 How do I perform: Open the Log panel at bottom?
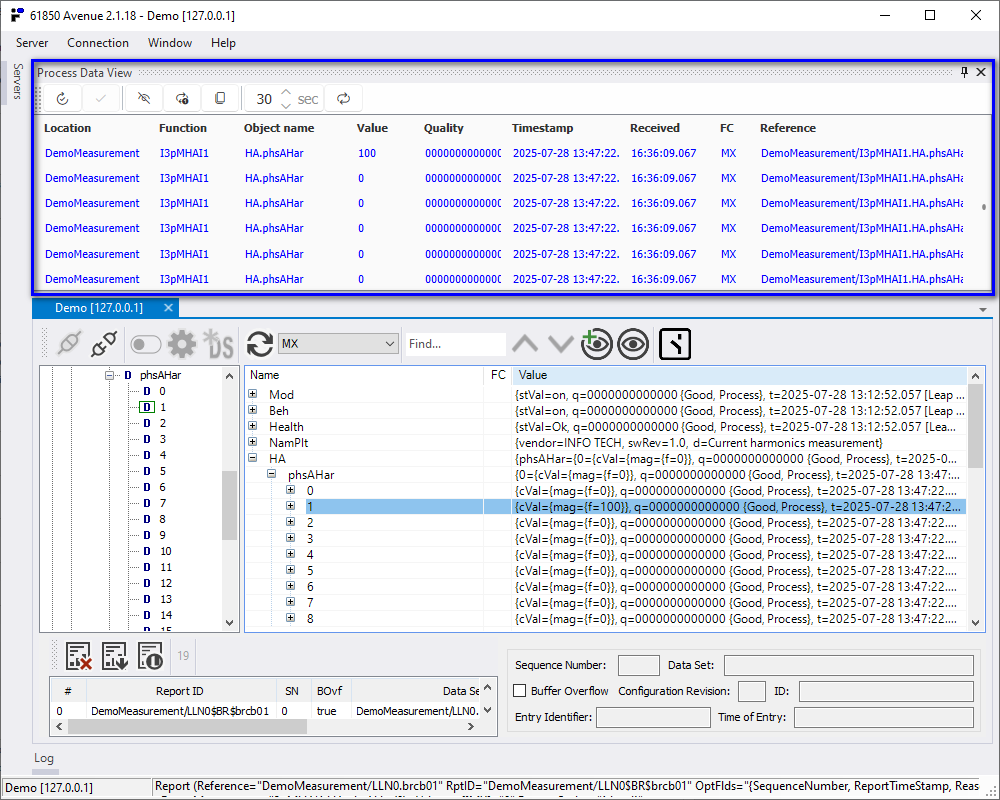click(44, 758)
